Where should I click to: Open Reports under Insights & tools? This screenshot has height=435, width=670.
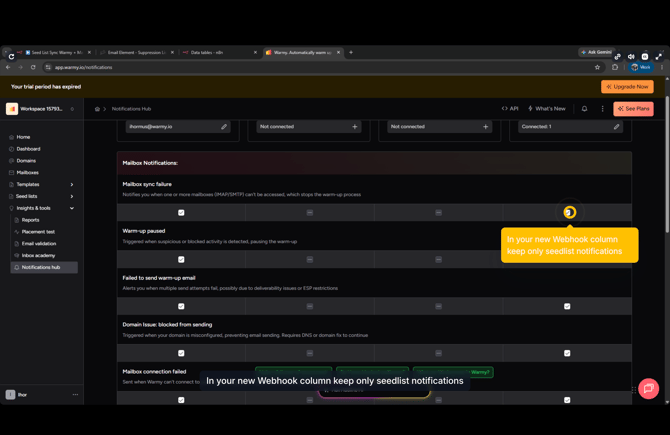coord(30,220)
